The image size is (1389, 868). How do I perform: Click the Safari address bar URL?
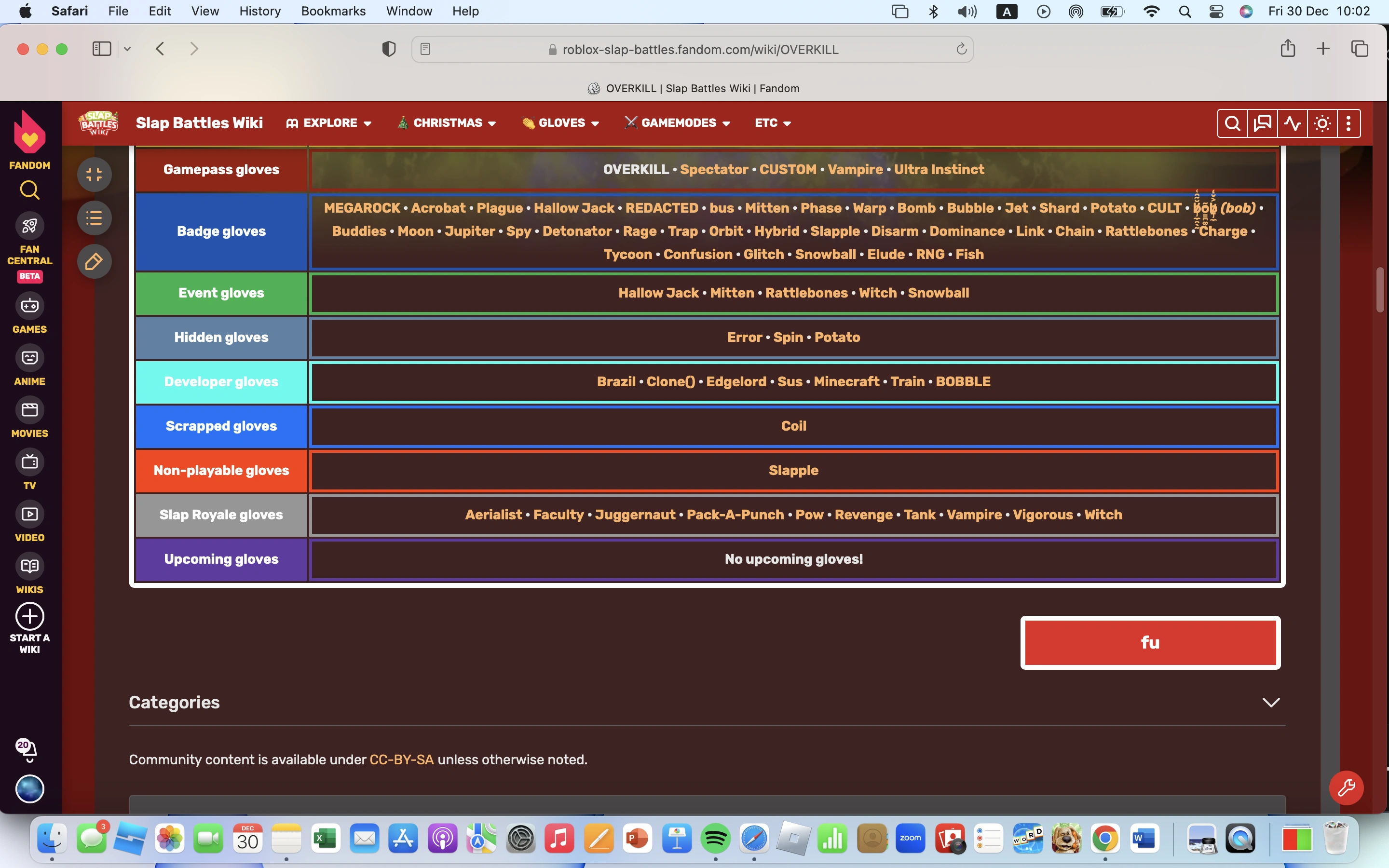point(700,49)
